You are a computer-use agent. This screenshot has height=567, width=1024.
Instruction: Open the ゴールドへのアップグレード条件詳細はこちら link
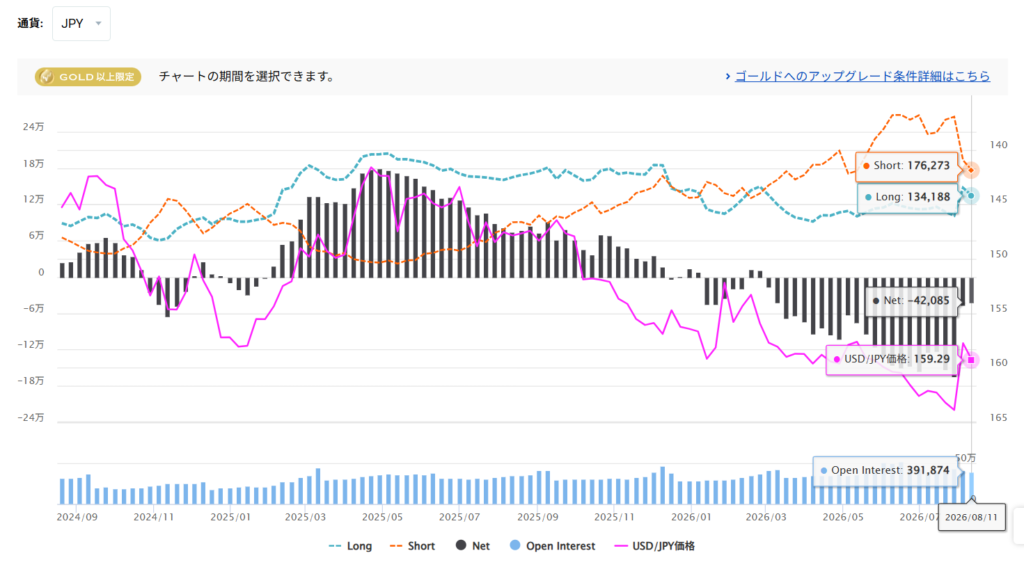pos(862,76)
